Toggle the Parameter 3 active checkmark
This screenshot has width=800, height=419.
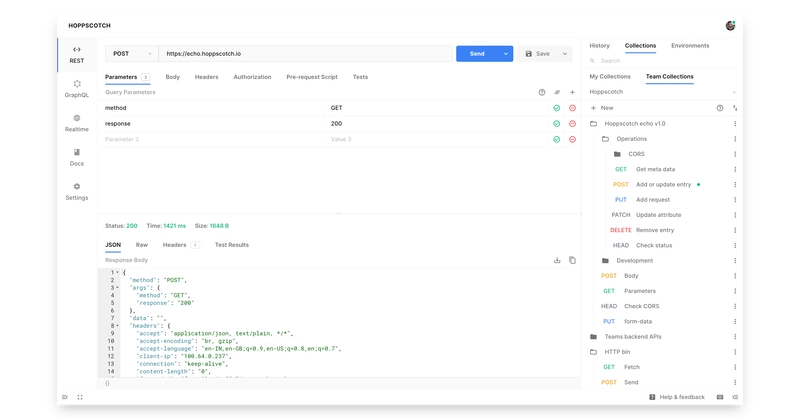557,139
